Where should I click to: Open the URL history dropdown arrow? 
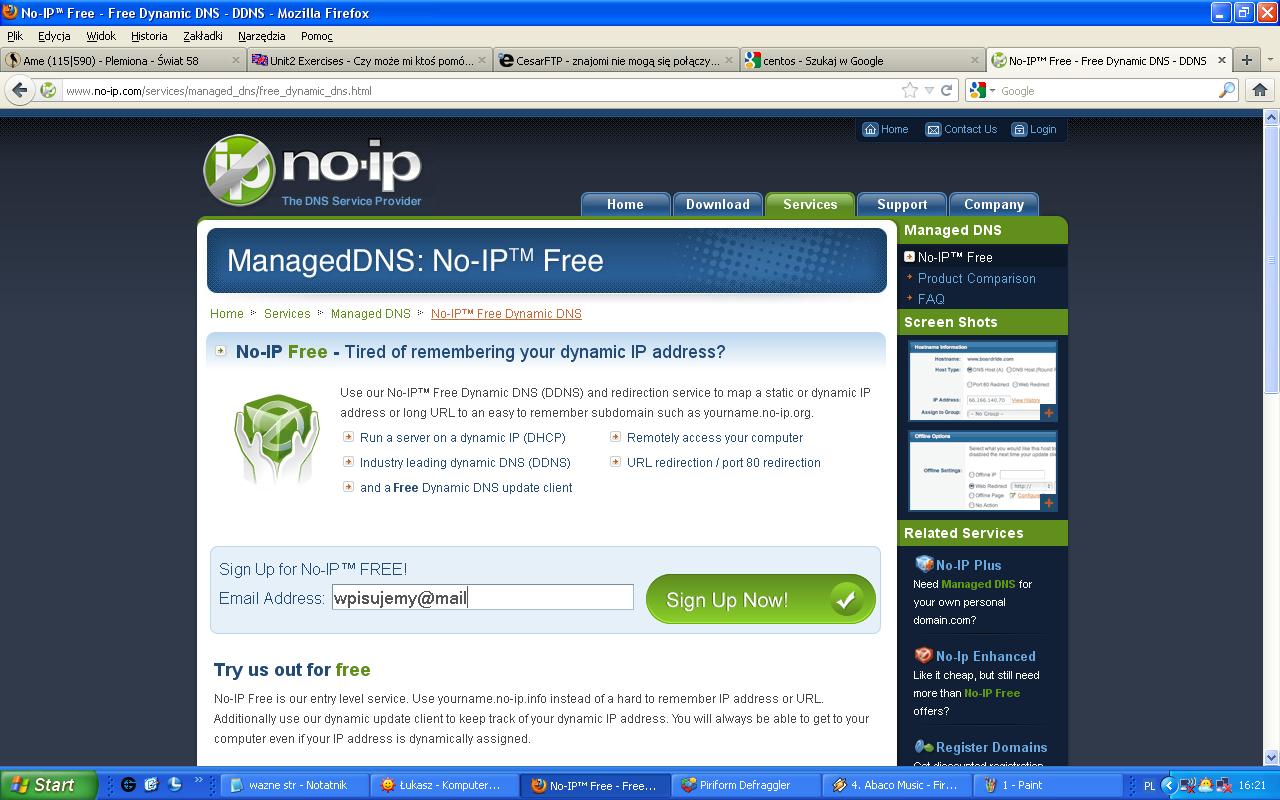pos(930,90)
